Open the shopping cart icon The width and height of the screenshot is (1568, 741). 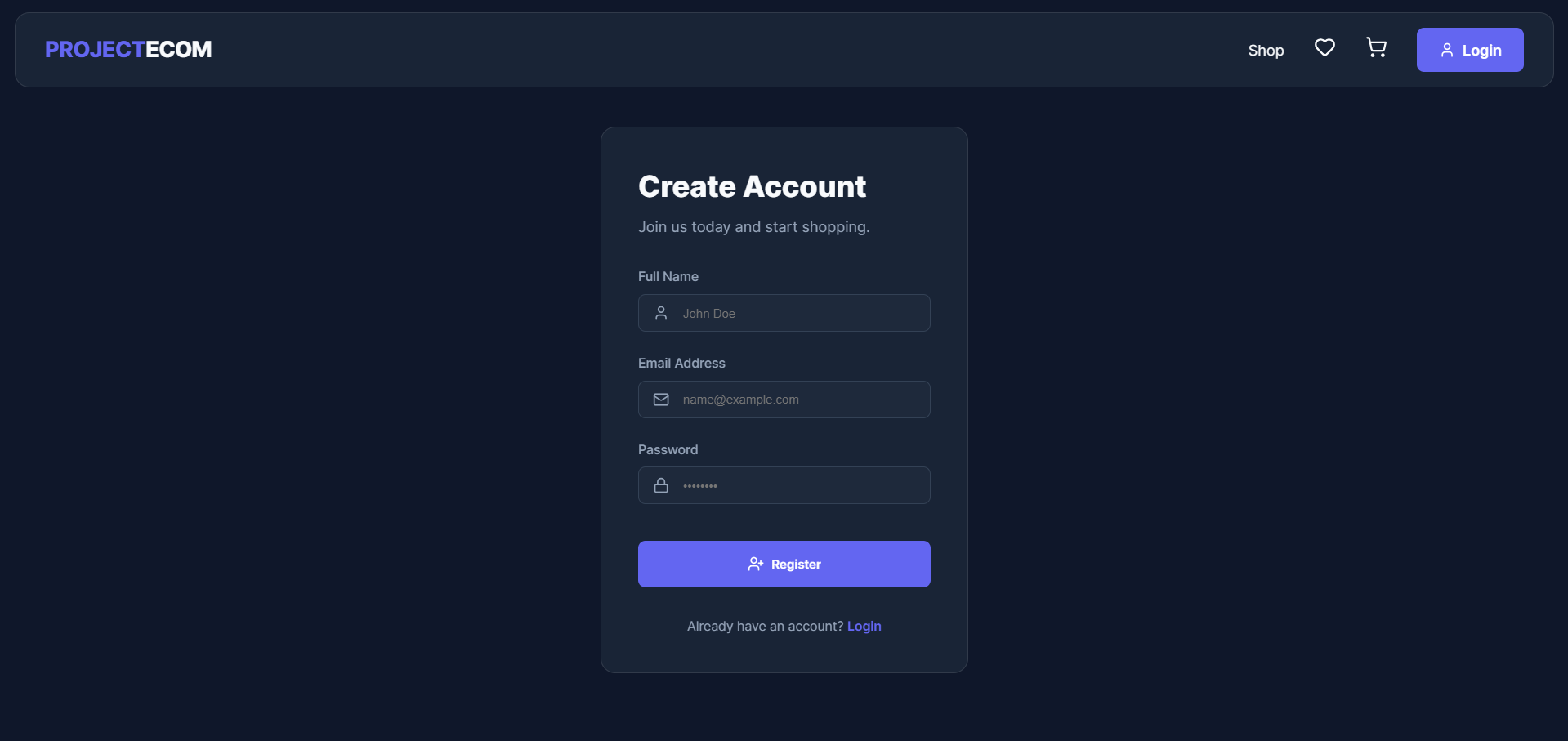1376,48
